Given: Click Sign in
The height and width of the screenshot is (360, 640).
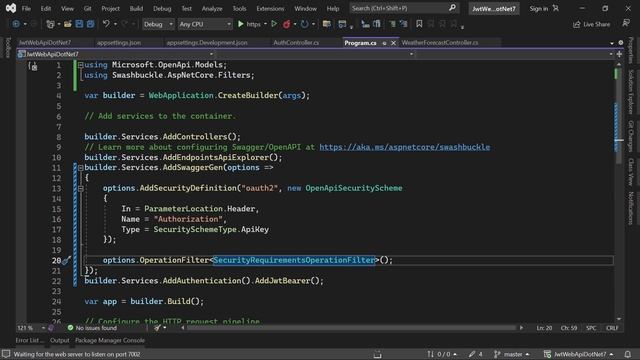Looking at the screenshot, I should click(x=539, y=8).
